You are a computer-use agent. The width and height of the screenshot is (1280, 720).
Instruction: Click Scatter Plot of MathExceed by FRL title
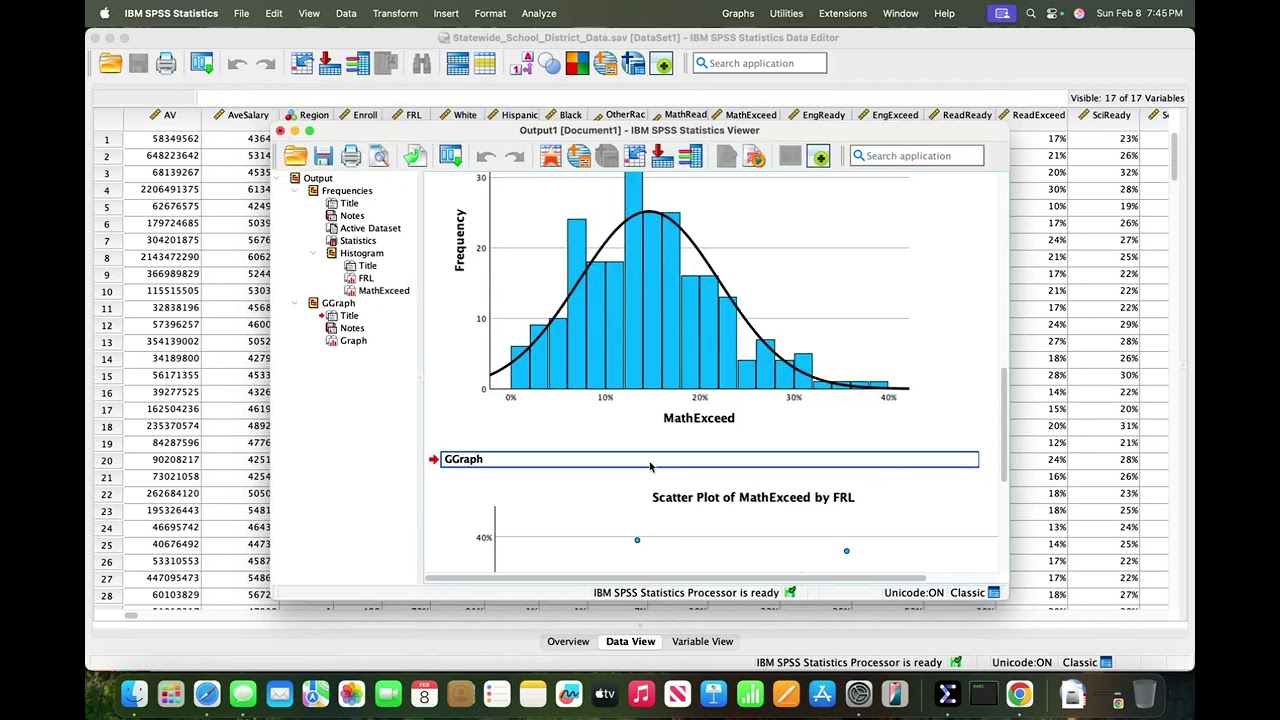coord(753,497)
